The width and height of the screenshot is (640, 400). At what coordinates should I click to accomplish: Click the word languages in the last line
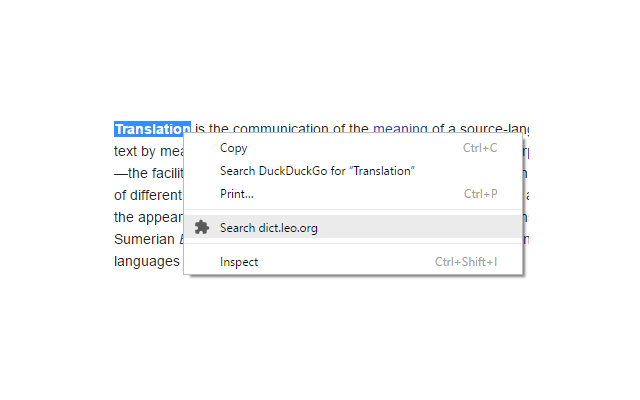(x=147, y=261)
